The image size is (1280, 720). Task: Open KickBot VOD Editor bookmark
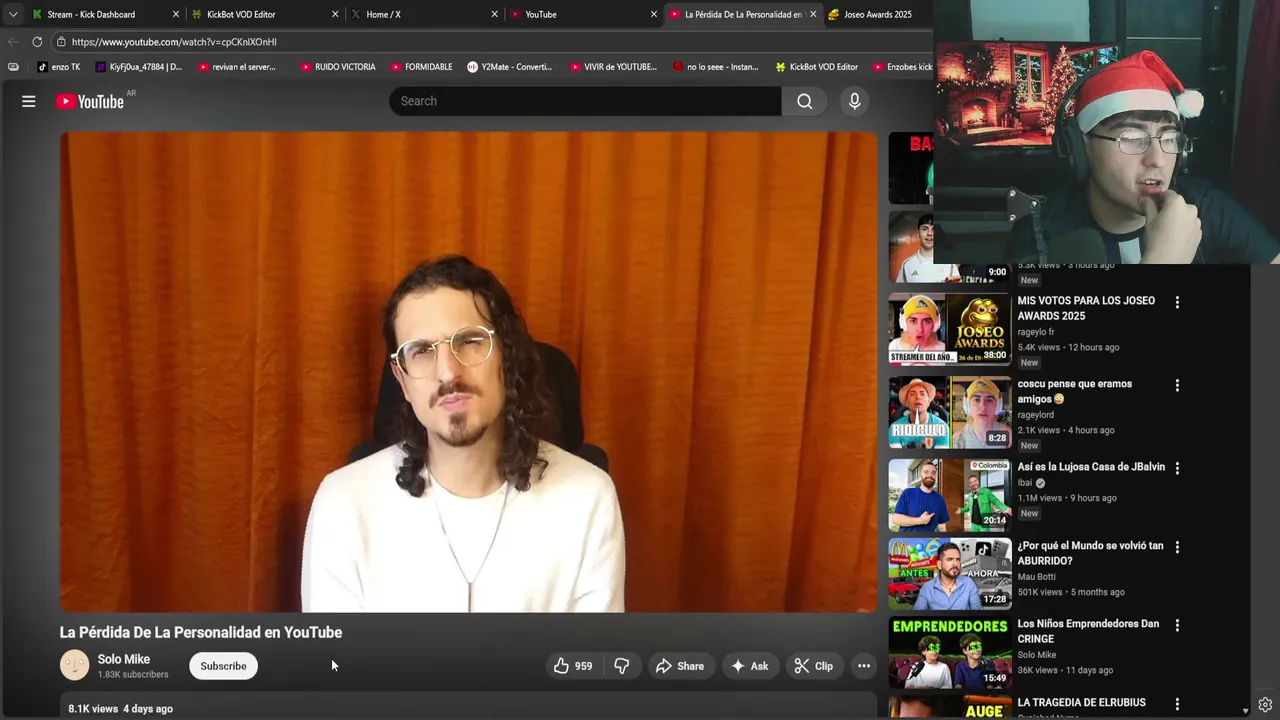coord(816,67)
